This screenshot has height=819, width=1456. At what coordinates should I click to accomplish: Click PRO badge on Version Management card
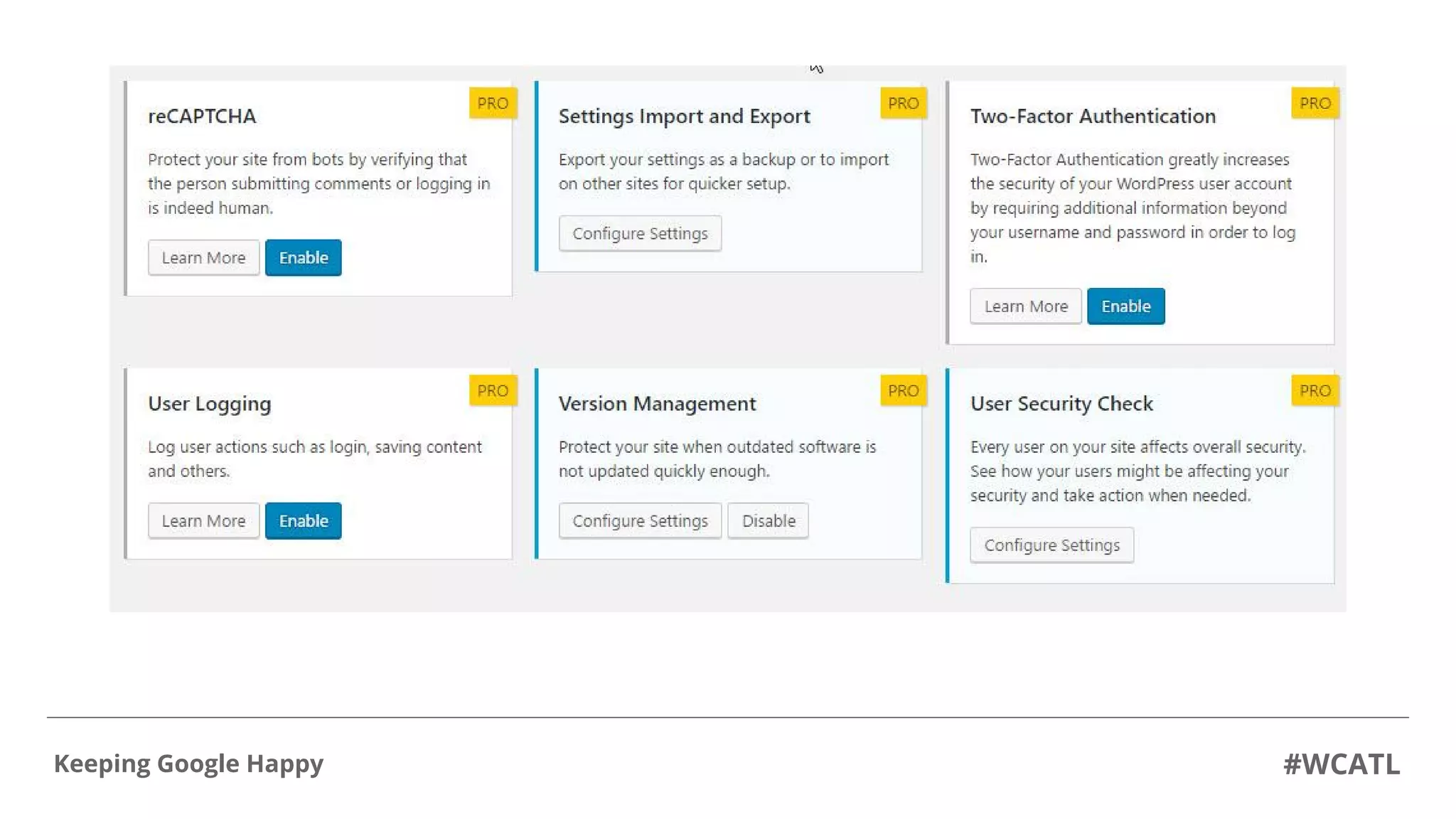pos(903,390)
